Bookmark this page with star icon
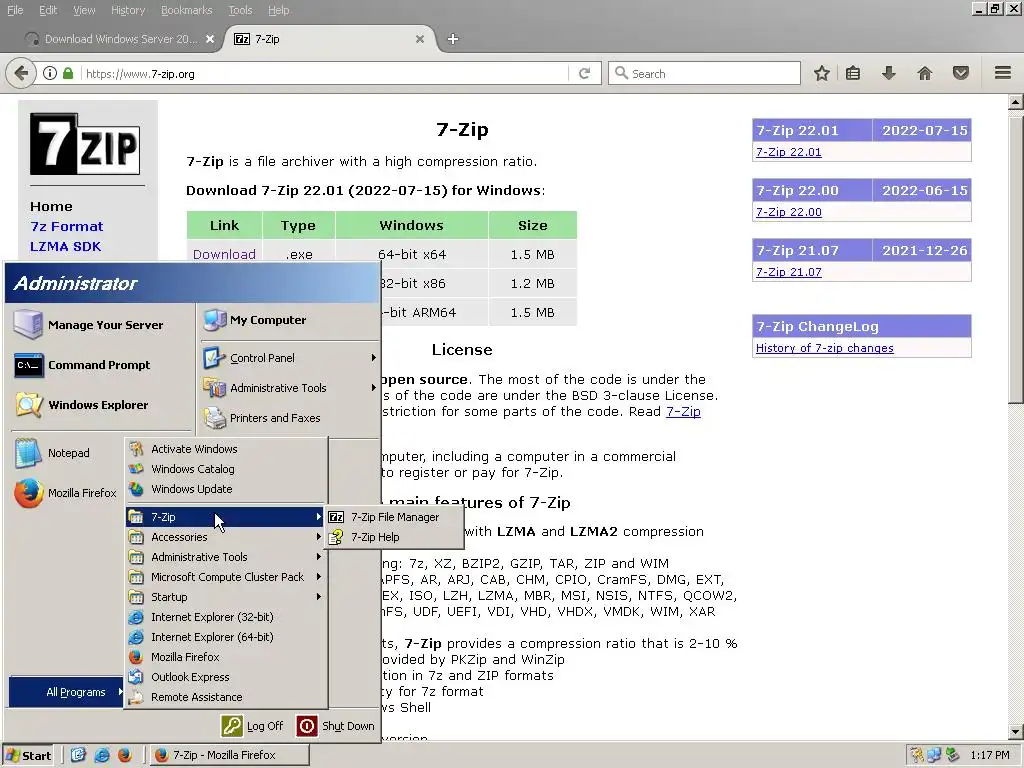This screenshot has width=1024, height=768. click(822, 73)
